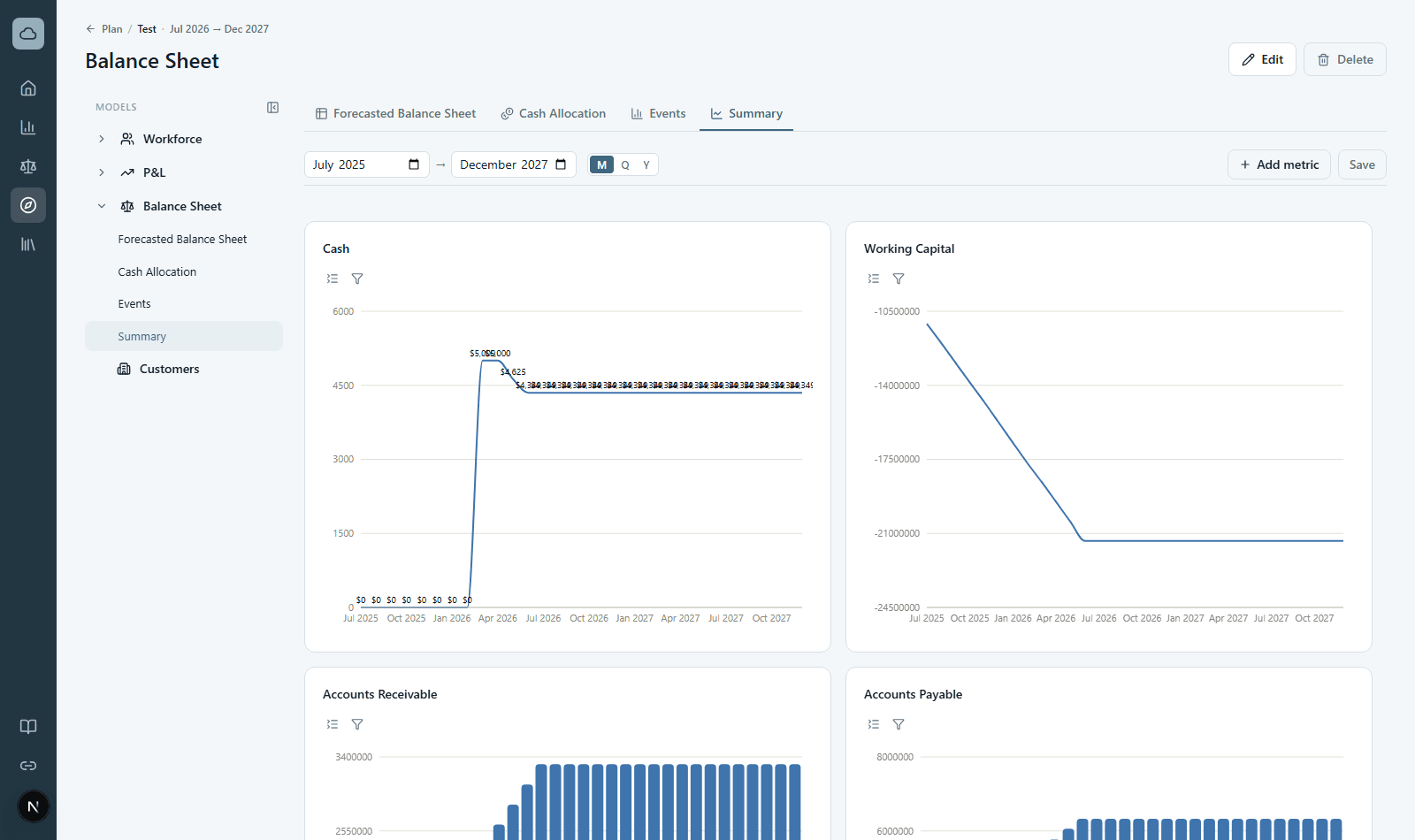
Task: Open the Plan breadcrumb link
Action: (111, 29)
